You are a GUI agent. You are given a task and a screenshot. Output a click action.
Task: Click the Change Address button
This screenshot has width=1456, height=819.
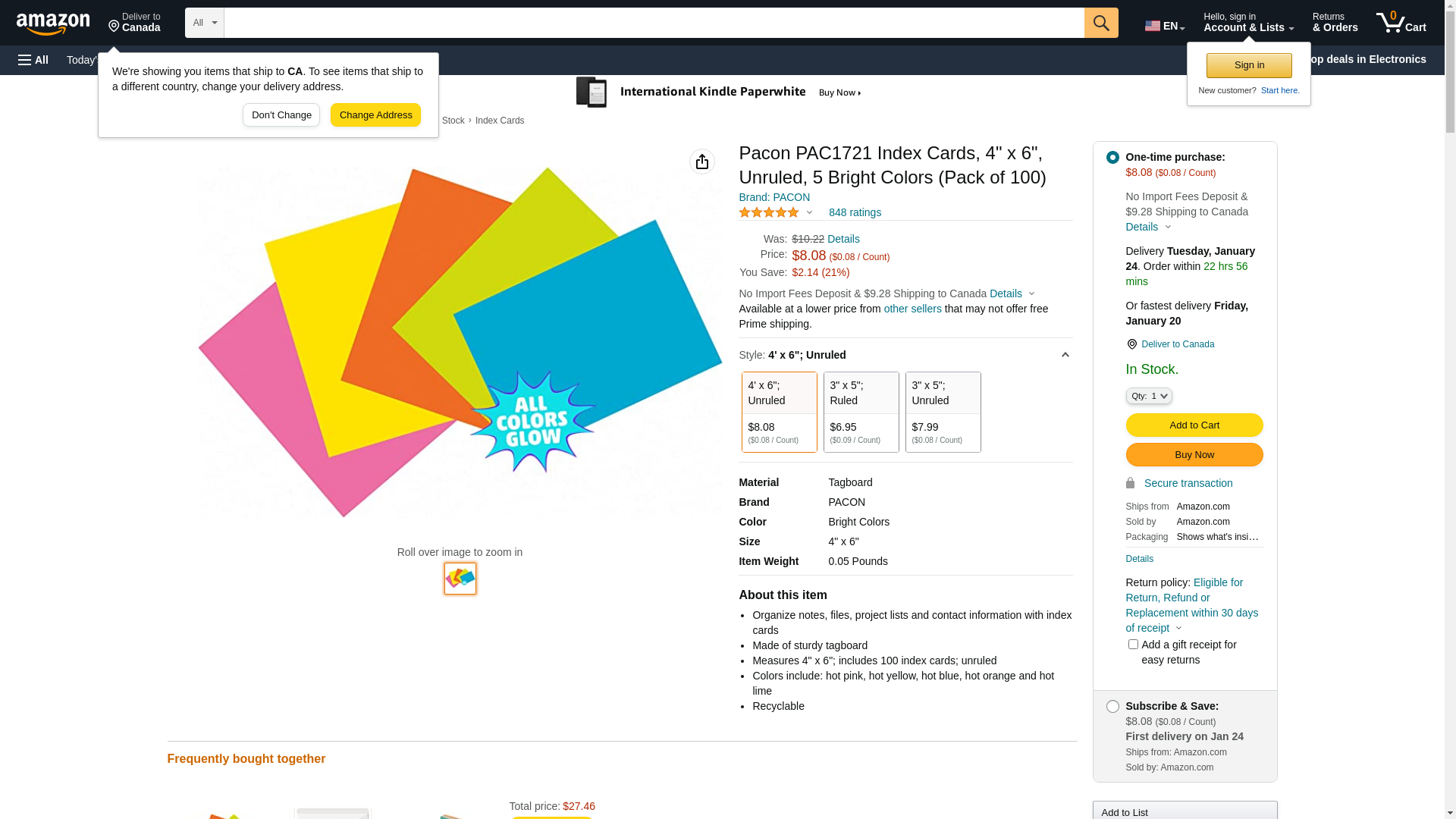(375, 115)
